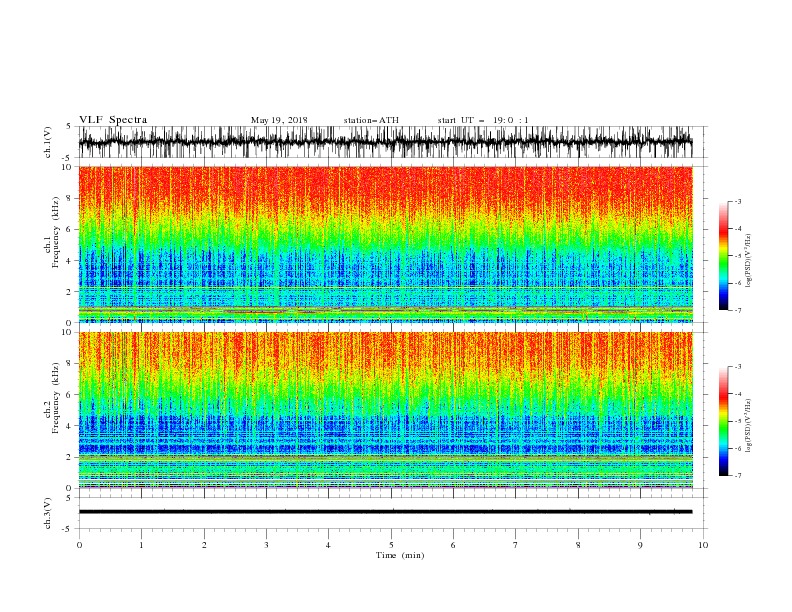Click time axis tick label "9"
792x612 pixels.
coord(640,545)
